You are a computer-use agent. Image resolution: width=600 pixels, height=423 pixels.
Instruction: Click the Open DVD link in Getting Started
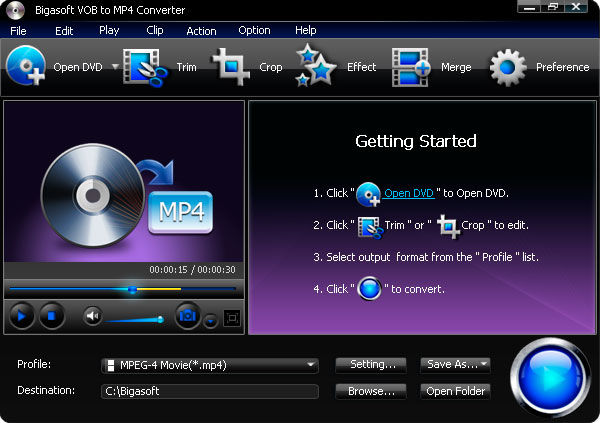(409, 193)
